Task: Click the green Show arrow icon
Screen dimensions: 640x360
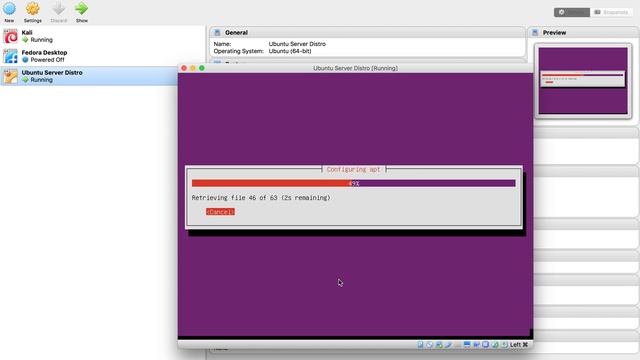Action: pos(82,9)
